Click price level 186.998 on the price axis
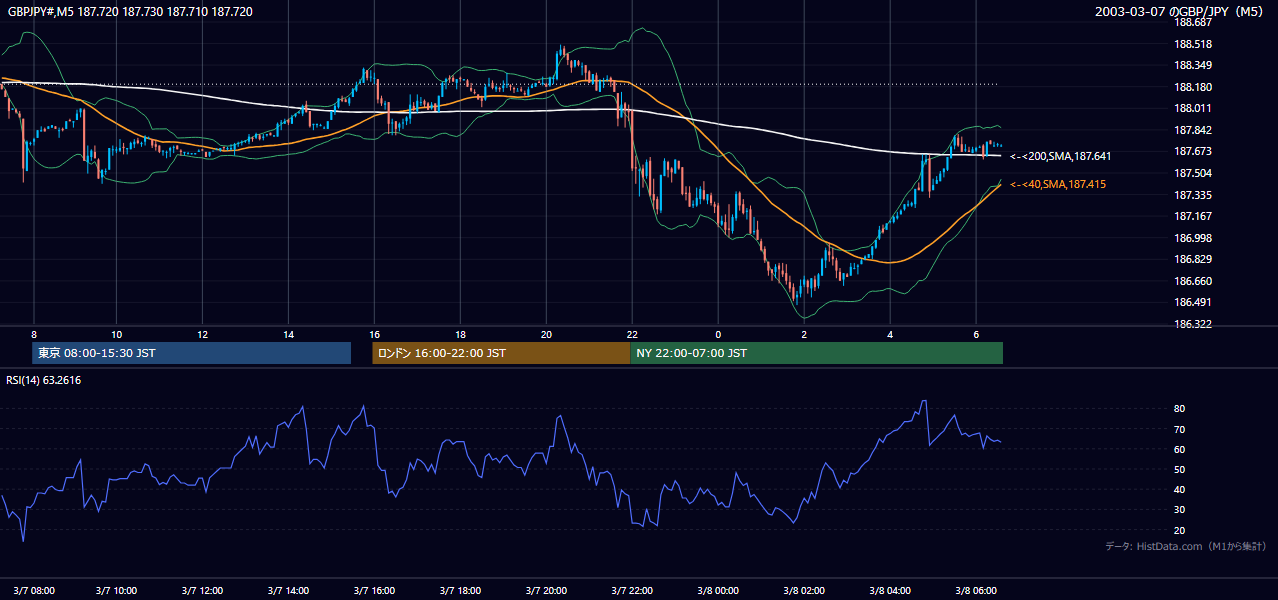The width and height of the screenshot is (1278, 600). pos(1192,238)
